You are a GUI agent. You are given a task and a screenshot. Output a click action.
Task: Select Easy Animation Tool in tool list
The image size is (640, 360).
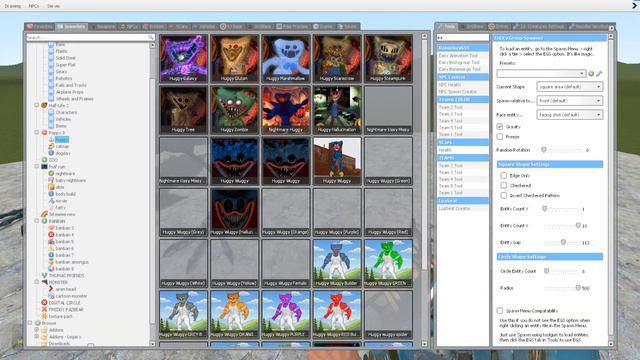click(x=462, y=56)
